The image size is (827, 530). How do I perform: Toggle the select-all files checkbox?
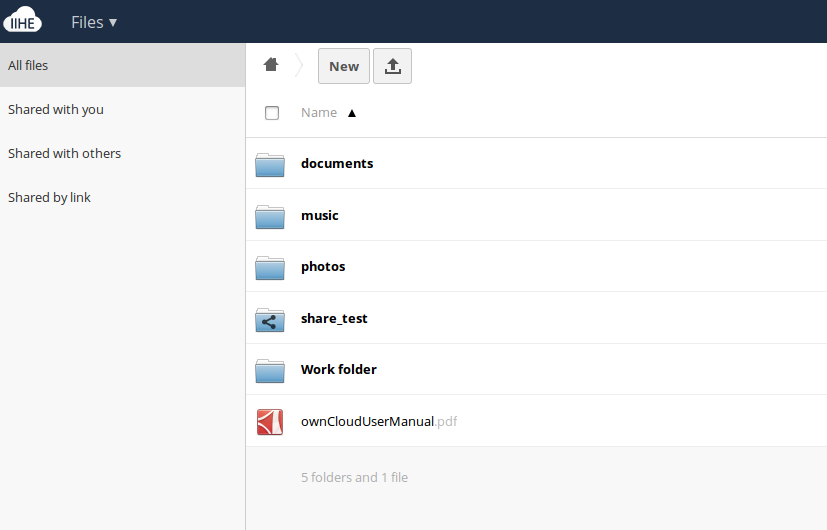272,113
